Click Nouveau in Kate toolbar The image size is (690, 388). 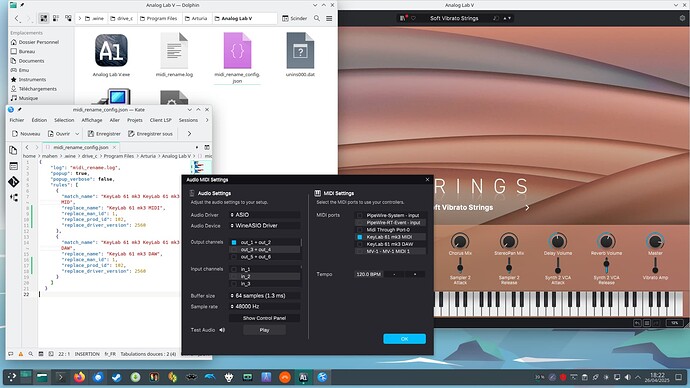[x=26, y=134]
